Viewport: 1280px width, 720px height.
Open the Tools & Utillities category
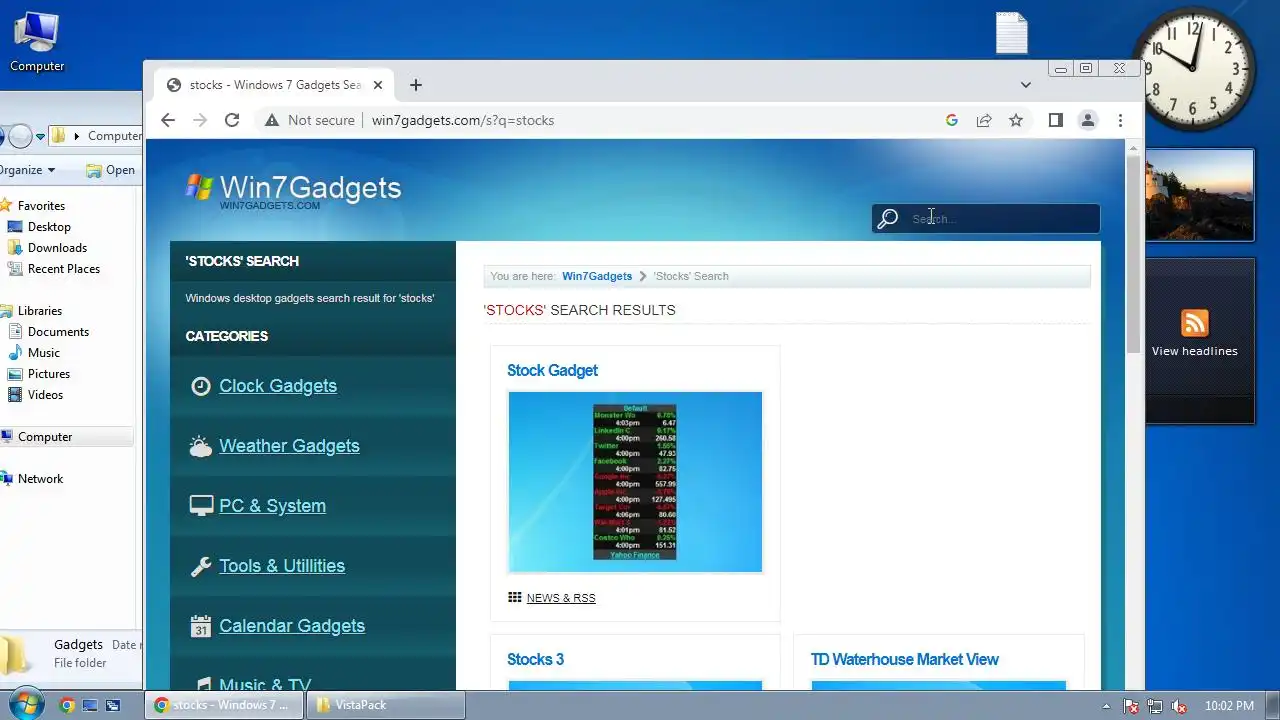pyautogui.click(x=282, y=566)
